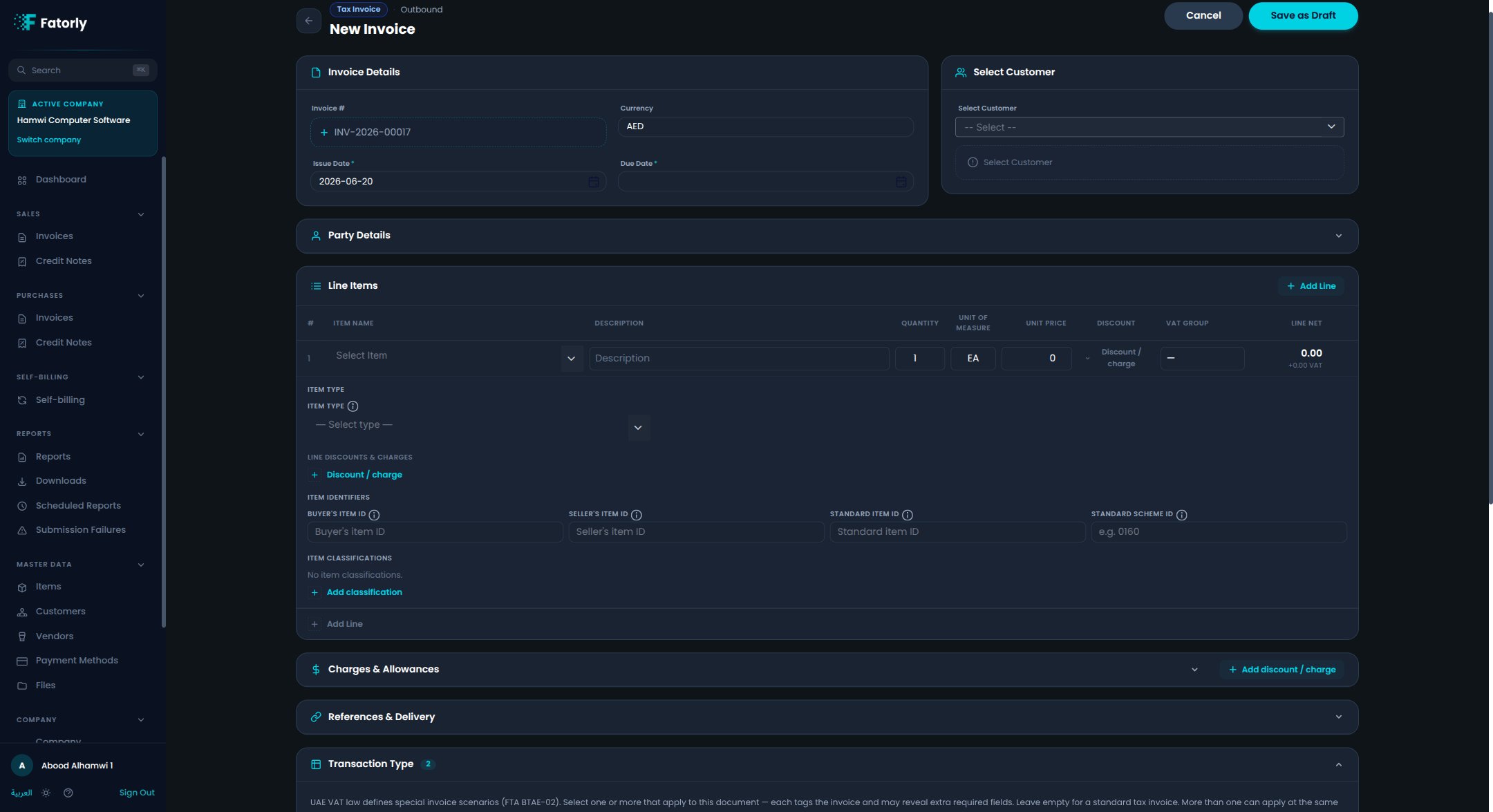Click the Standard Scheme ID info icon
This screenshot has height=812, width=1493.
1181,515
